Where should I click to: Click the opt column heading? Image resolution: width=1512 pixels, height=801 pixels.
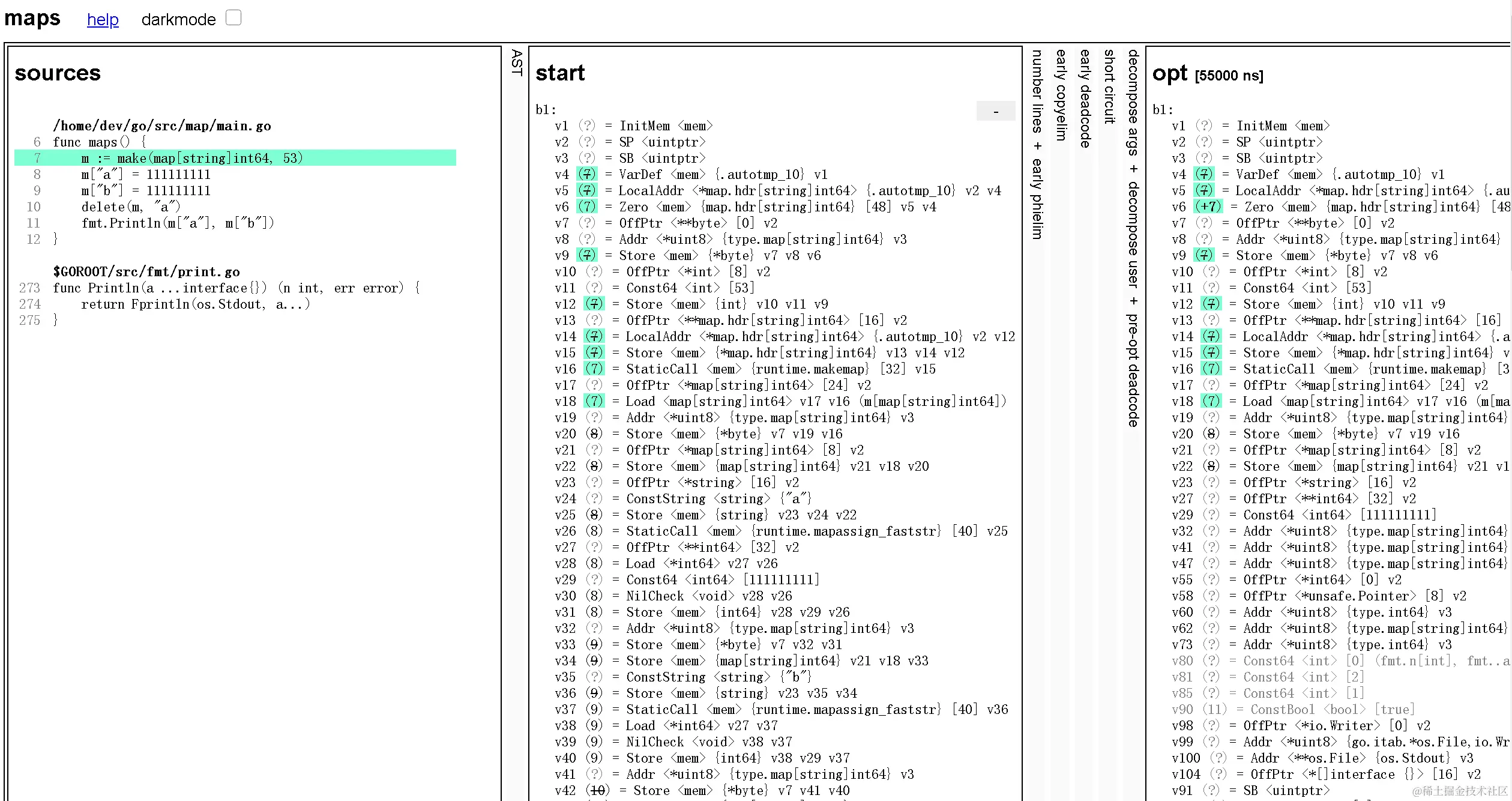pos(1169,73)
